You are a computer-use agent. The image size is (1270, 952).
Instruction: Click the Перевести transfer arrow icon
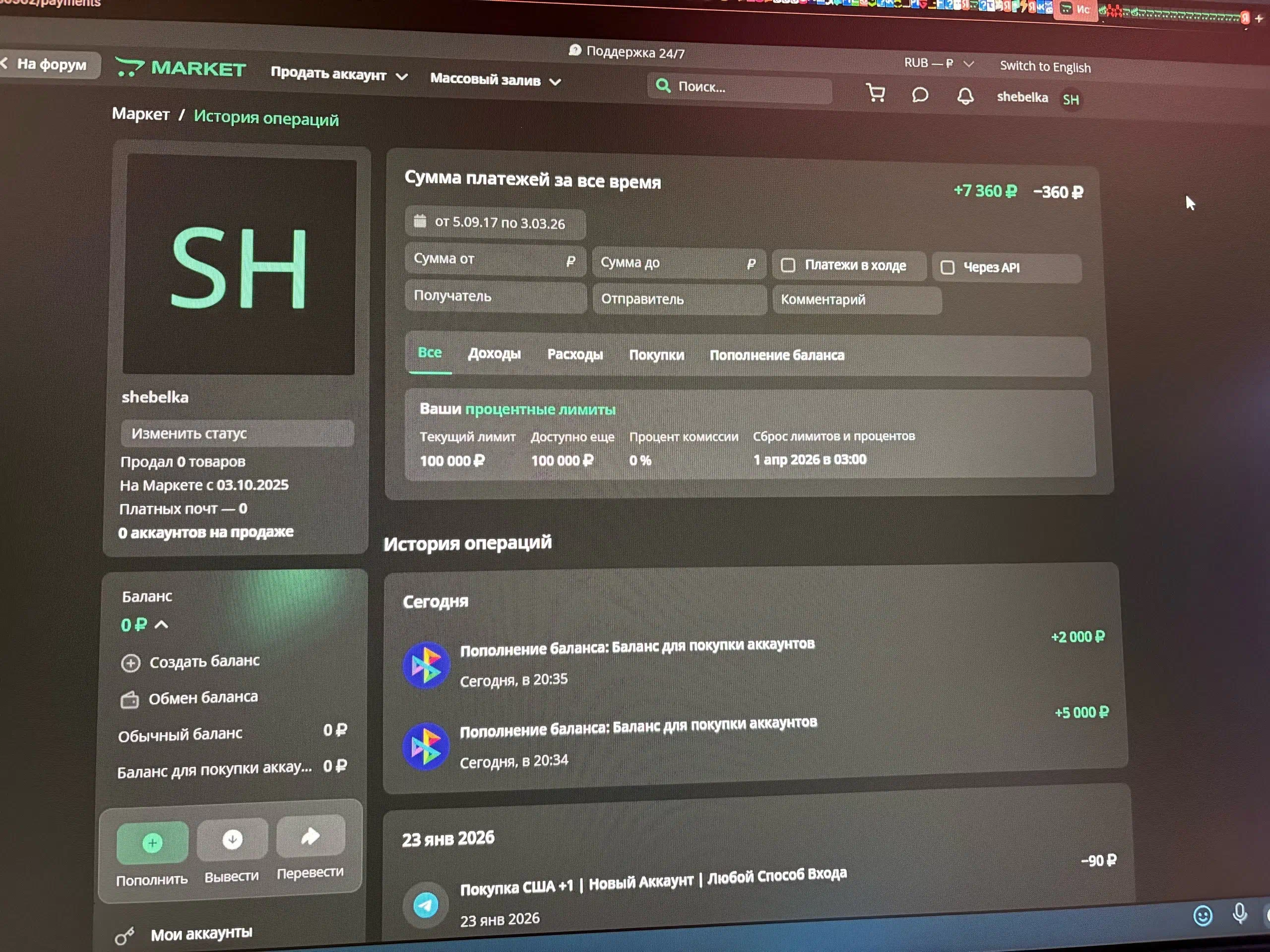click(x=310, y=836)
